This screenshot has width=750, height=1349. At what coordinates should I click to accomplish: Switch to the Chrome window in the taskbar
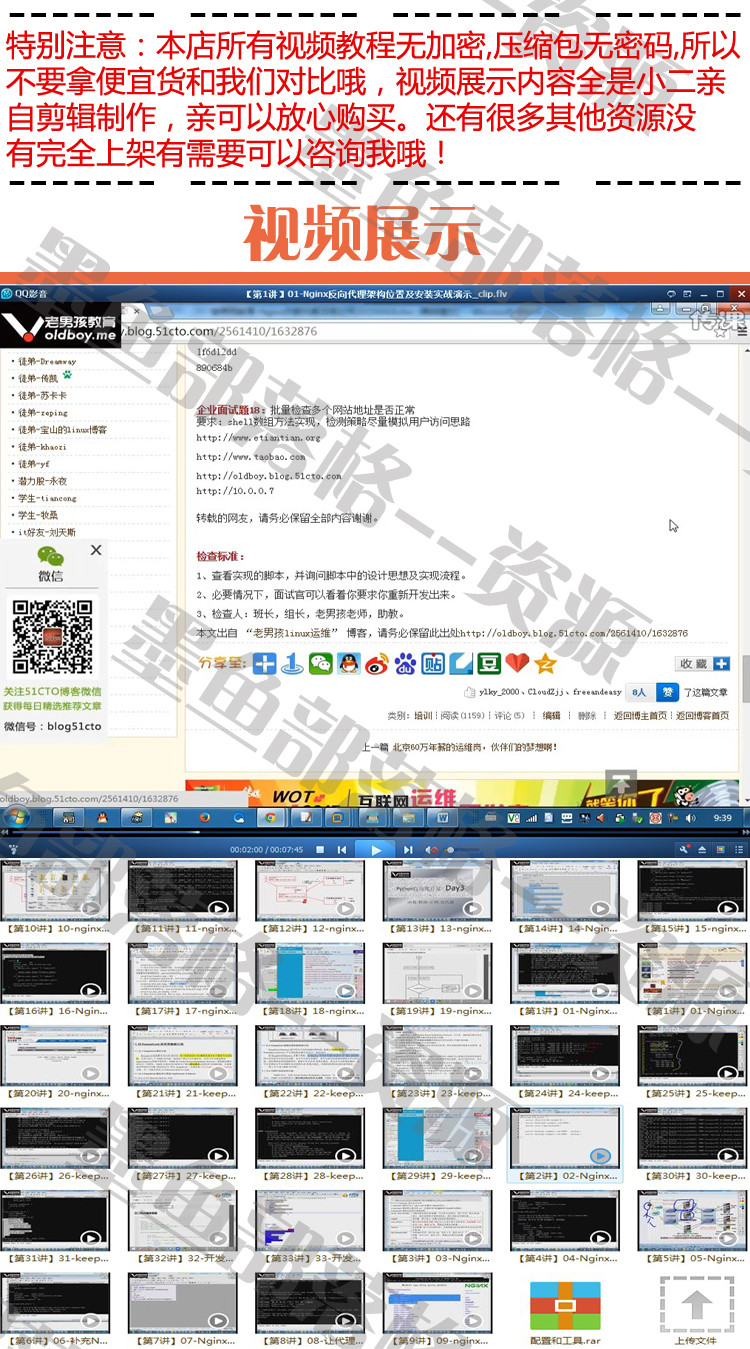[269, 818]
